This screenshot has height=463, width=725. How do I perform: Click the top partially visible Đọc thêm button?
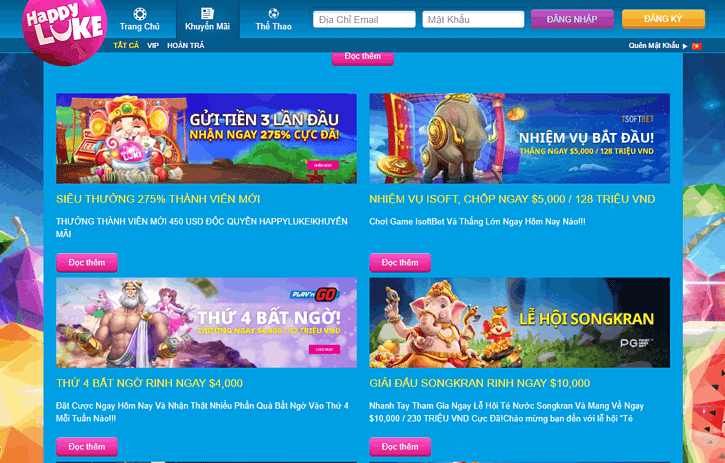coord(362,58)
